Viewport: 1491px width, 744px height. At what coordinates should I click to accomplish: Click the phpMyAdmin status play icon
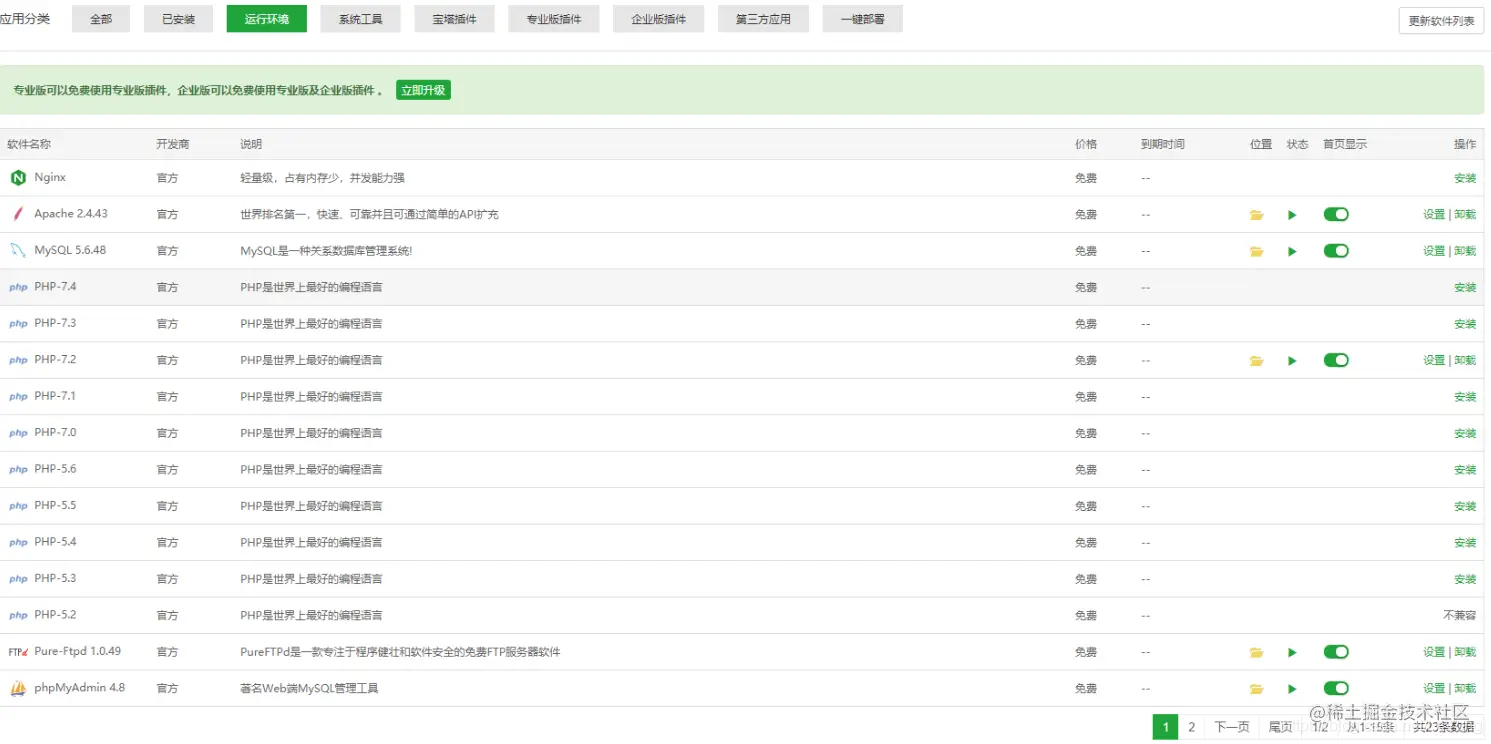tap(1292, 689)
